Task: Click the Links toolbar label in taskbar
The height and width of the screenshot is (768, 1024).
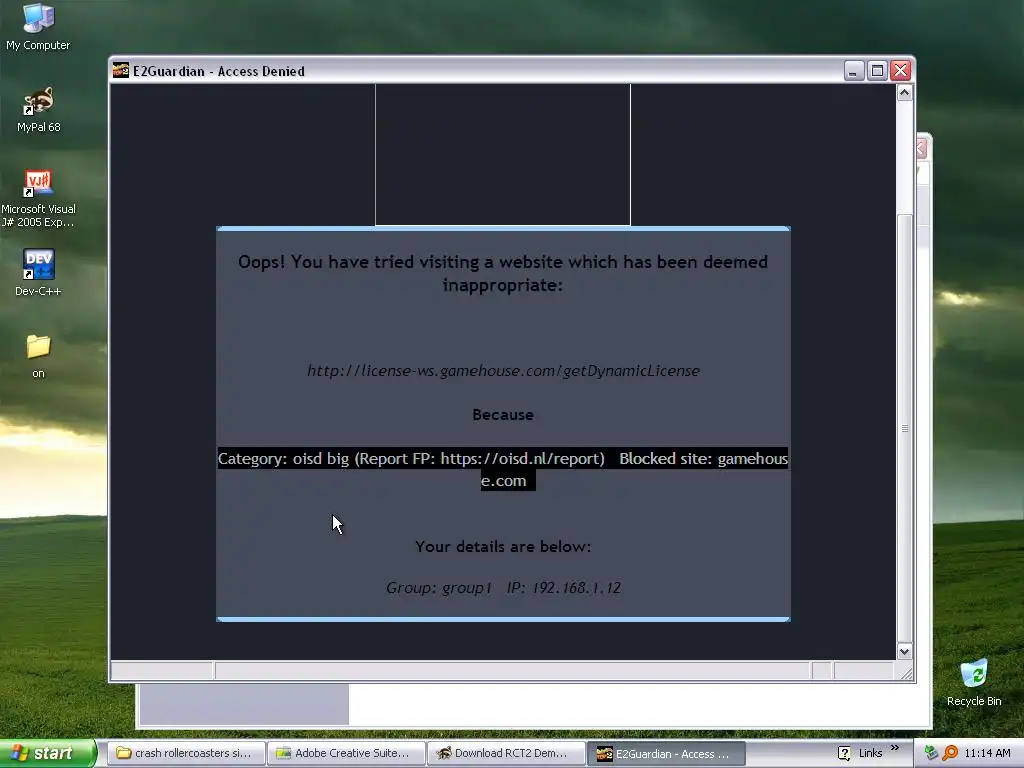Action: pyautogui.click(x=870, y=753)
